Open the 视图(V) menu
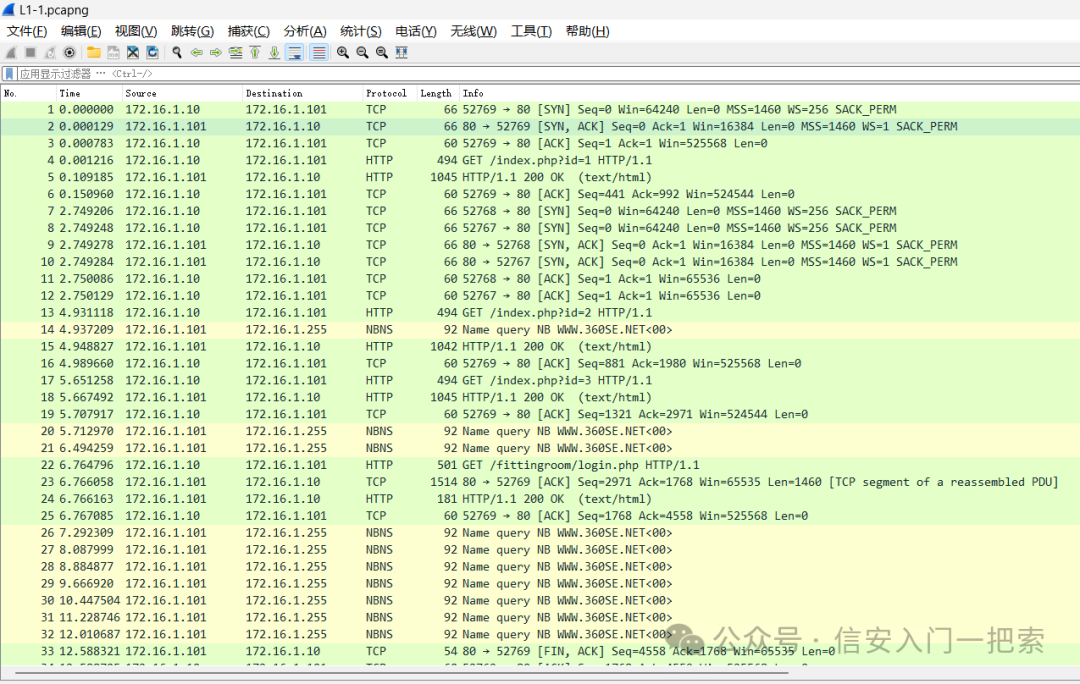 click(136, 31)
